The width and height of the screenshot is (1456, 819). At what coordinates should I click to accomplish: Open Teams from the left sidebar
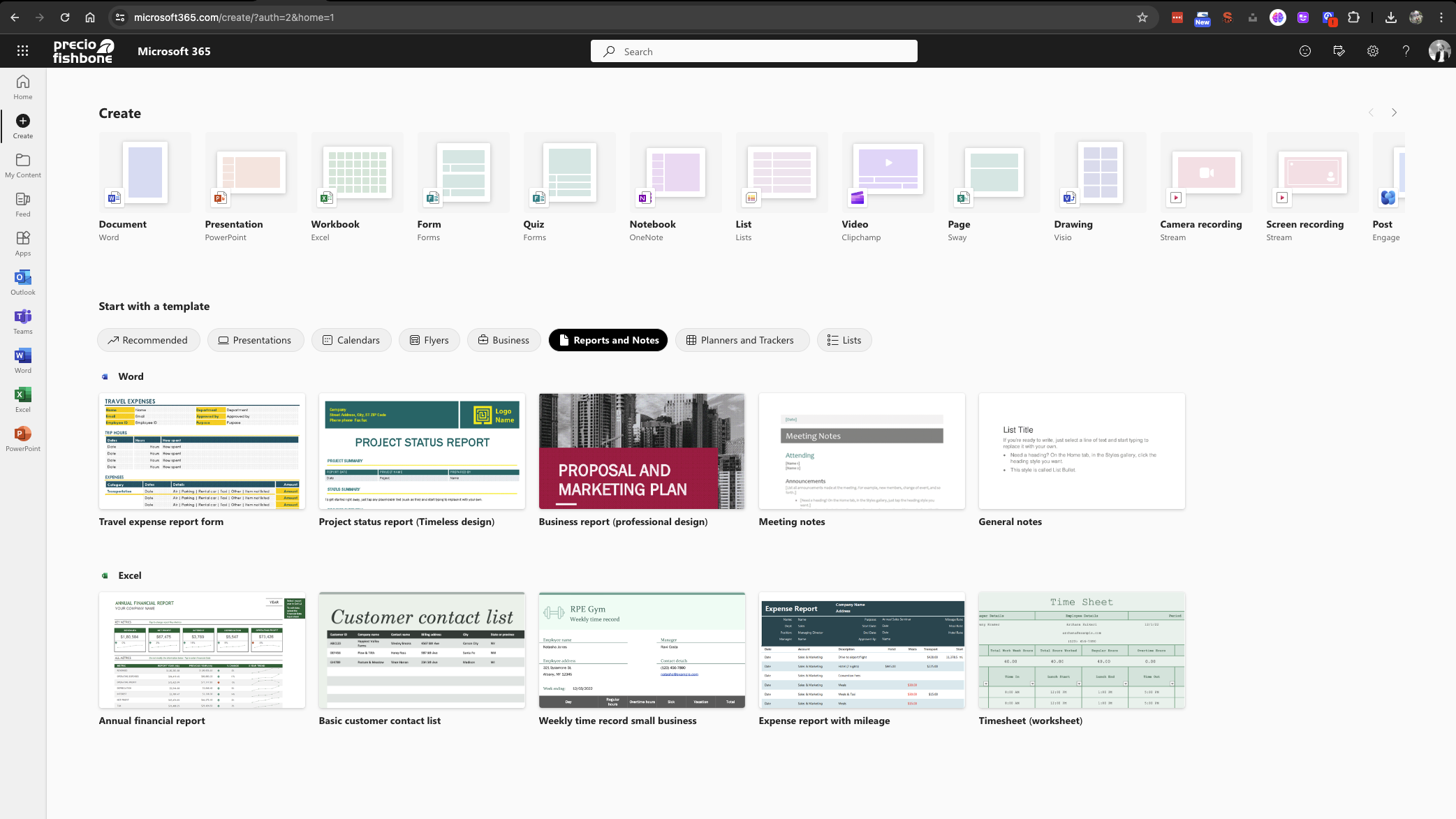pyautogui.click(x=22, y=321)
